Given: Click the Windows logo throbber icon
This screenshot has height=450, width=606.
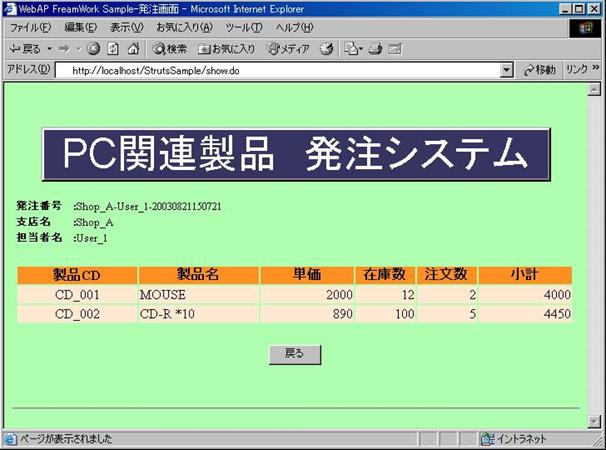Looking at the screenshot, I should coord(585,28).
